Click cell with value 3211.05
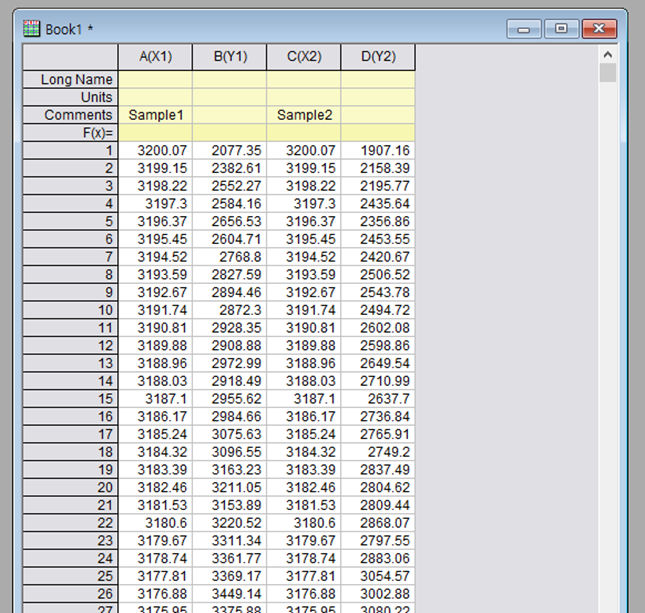 [230, 487]
